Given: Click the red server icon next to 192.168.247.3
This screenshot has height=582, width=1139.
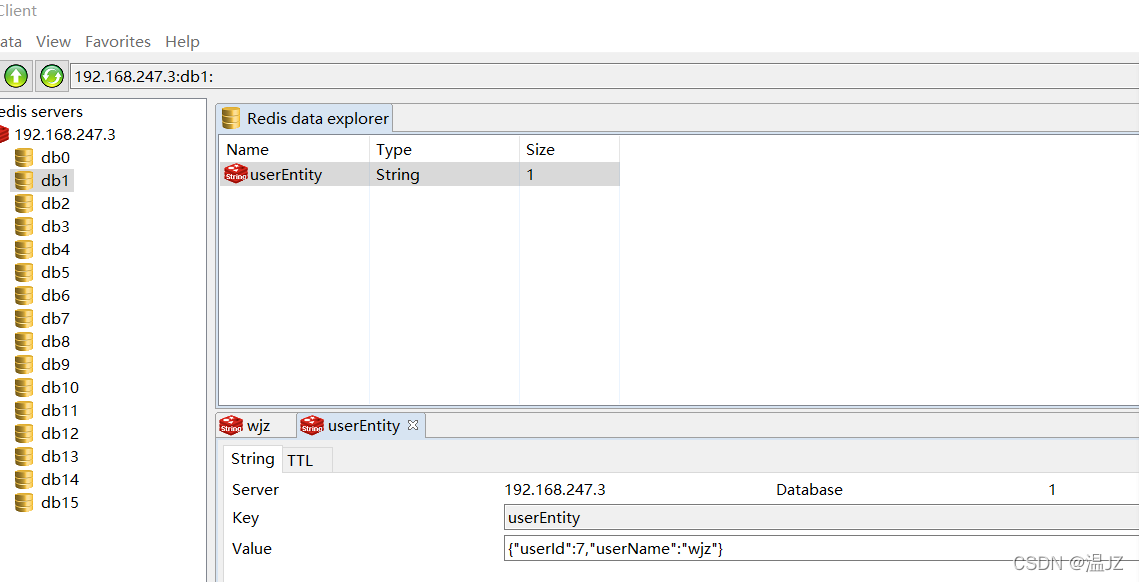Looking at the screenshot, I should pyautogui.click(x=3, y=134).
